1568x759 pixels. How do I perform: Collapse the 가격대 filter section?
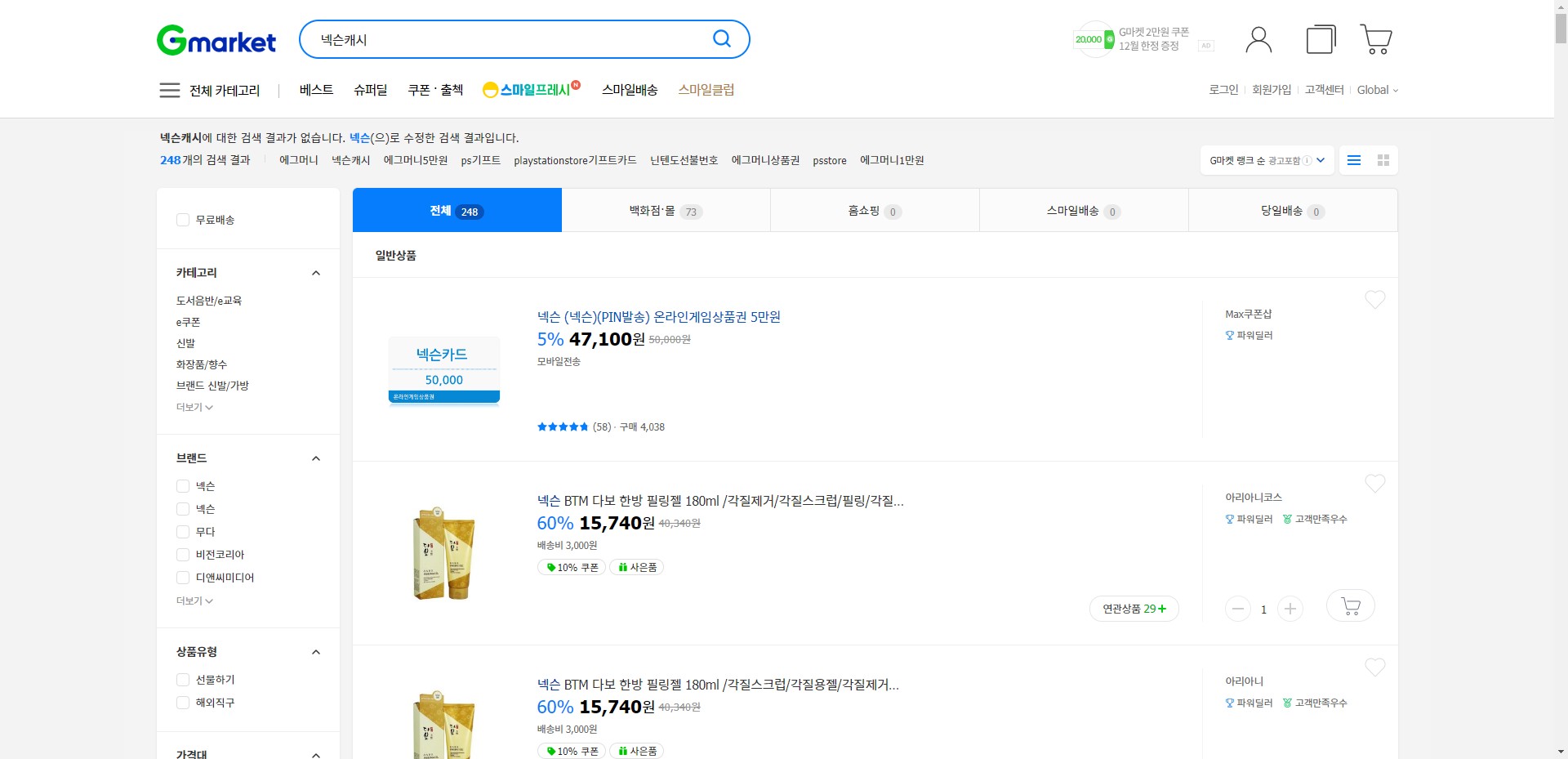(x=316, y=754)
